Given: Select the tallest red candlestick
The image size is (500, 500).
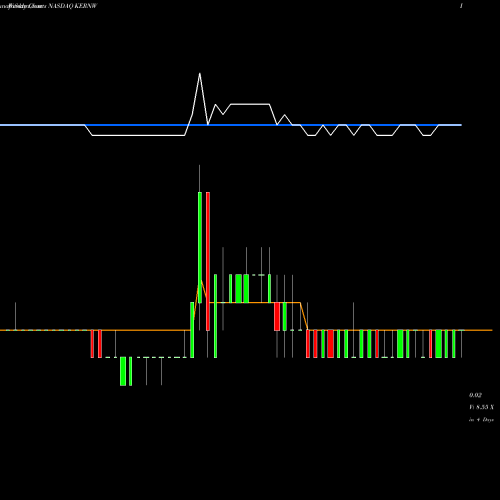Looking at the screenshot, I should [x=208, y=261].
